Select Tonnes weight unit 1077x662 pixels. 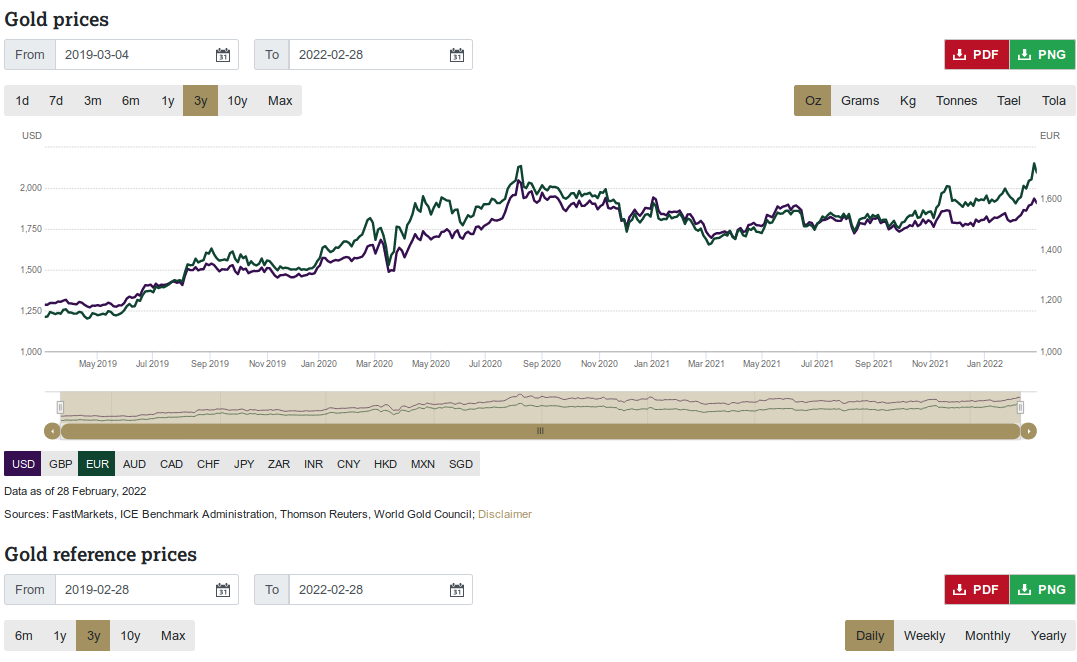(956, 101)
